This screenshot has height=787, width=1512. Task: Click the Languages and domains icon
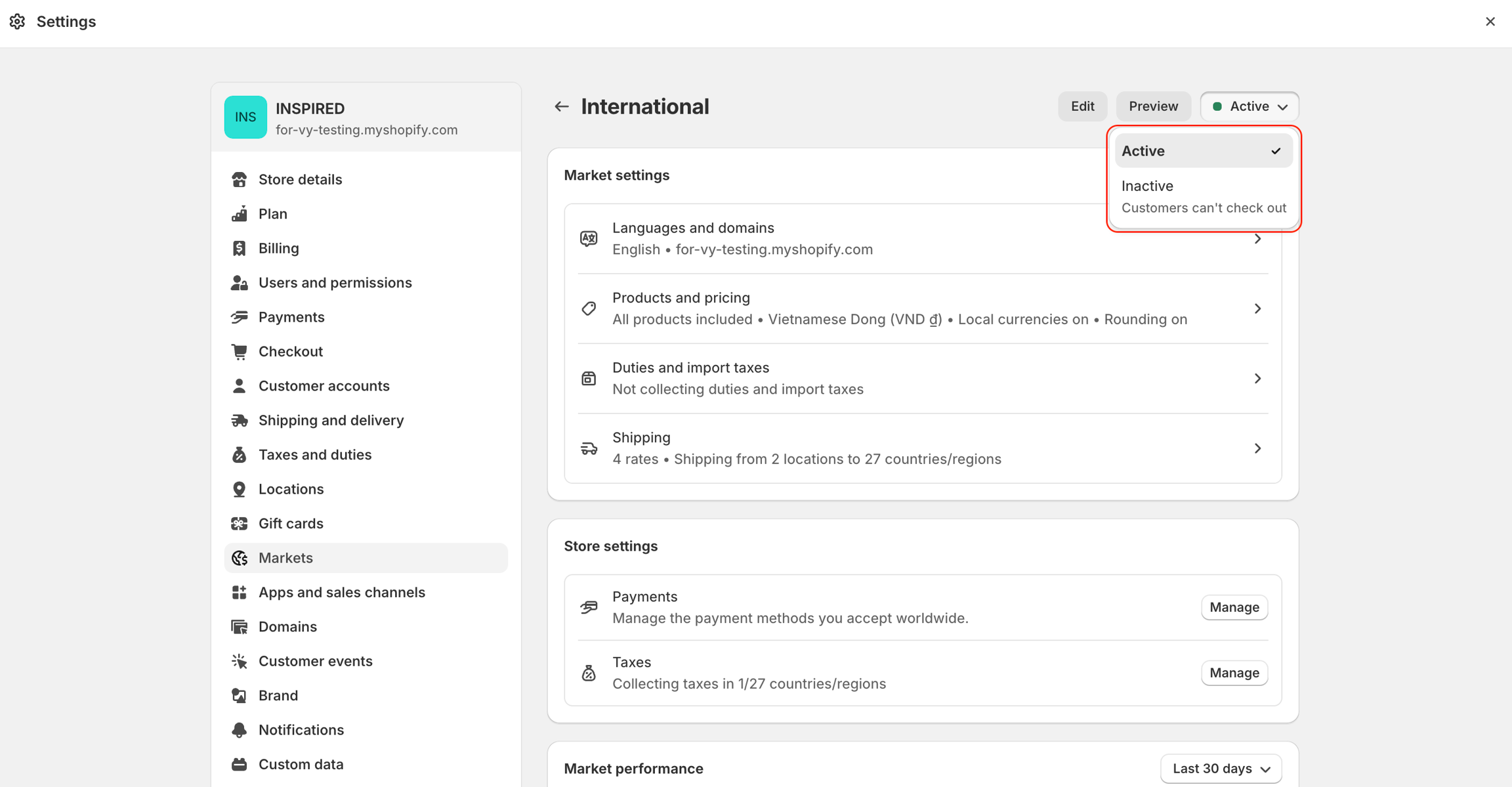(589, 238)
